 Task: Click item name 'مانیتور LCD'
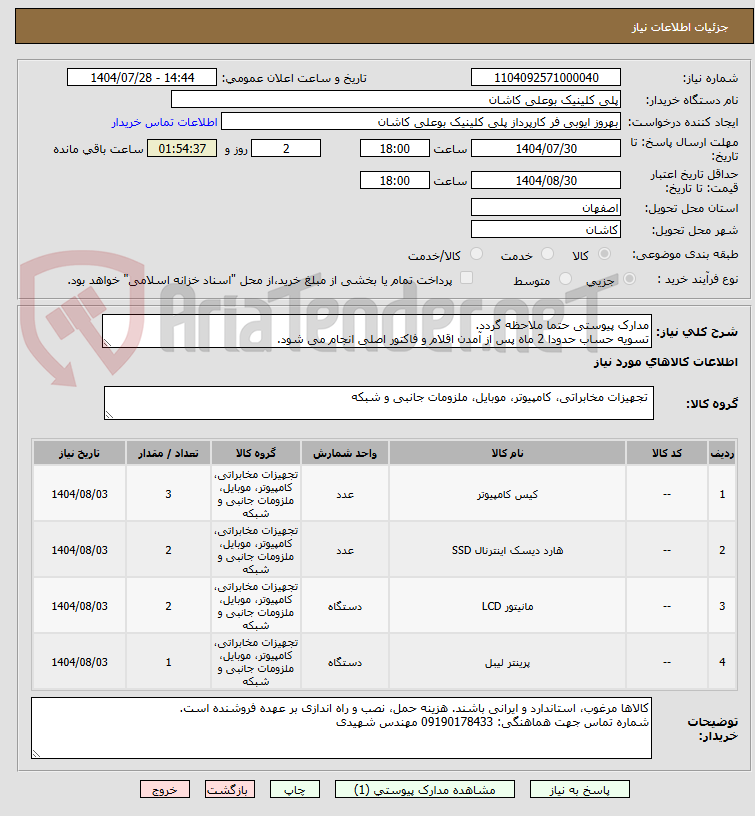click(x=507, y=606)
